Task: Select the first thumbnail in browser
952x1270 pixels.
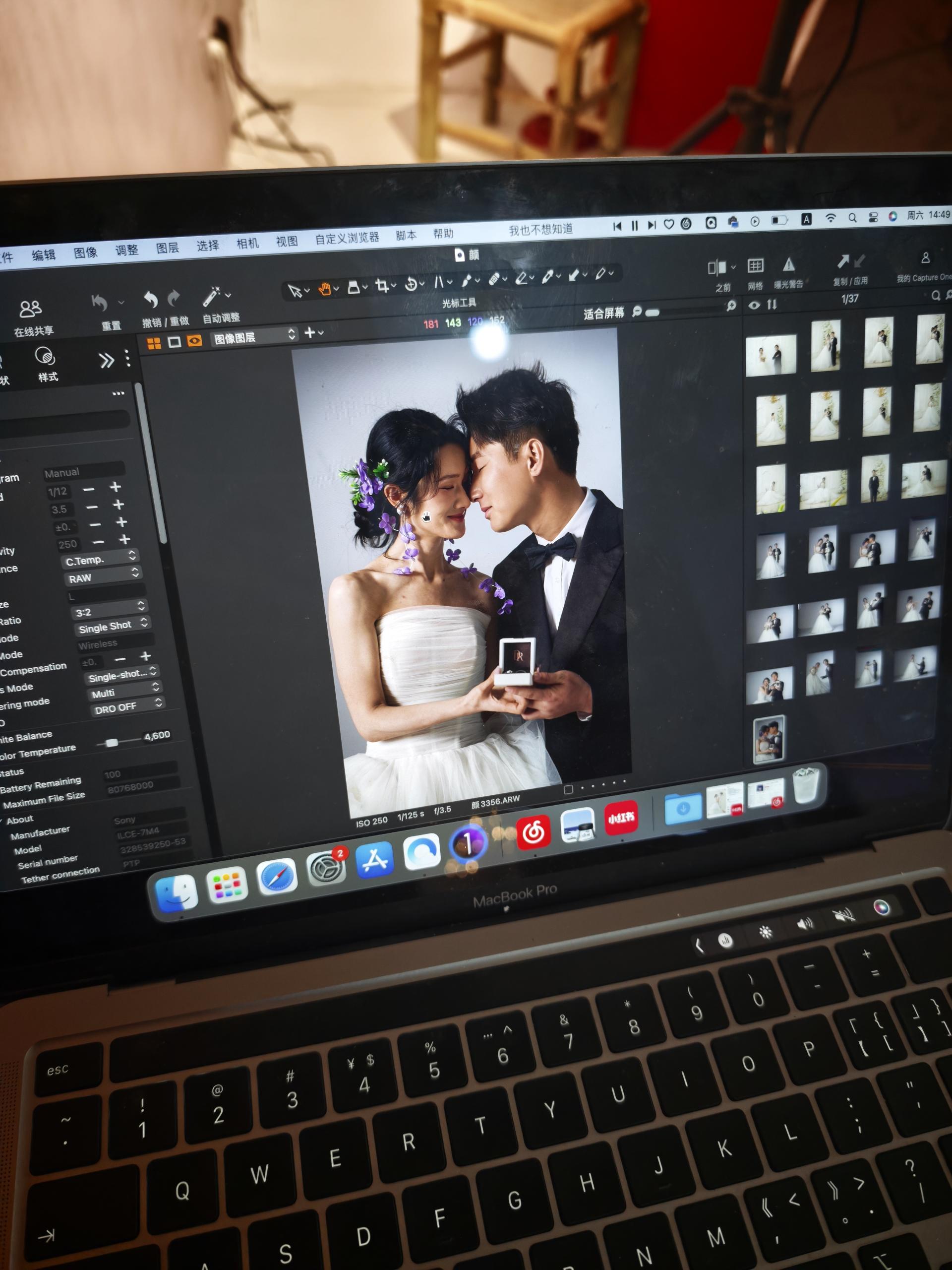Action: (770, 354)
